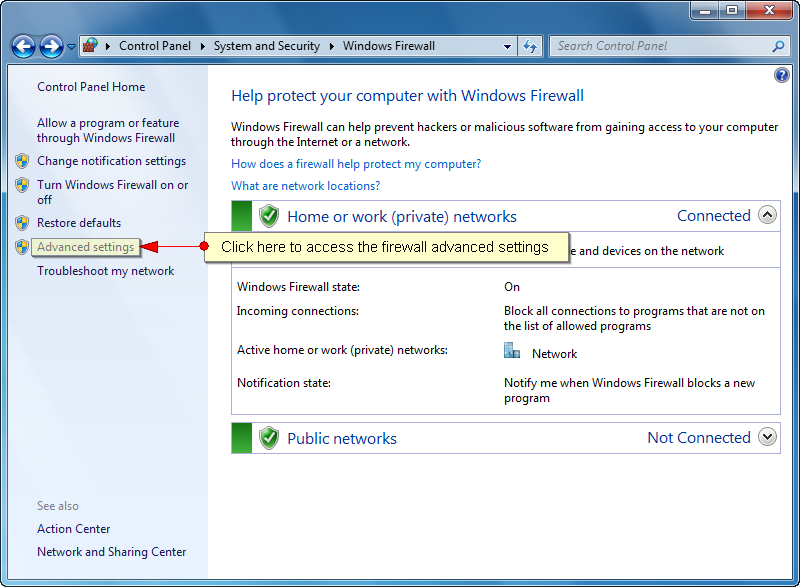Close the Windows Firewall window
Image resolution: width=800 pixels, height=587 pixels.
pos(769,10)
